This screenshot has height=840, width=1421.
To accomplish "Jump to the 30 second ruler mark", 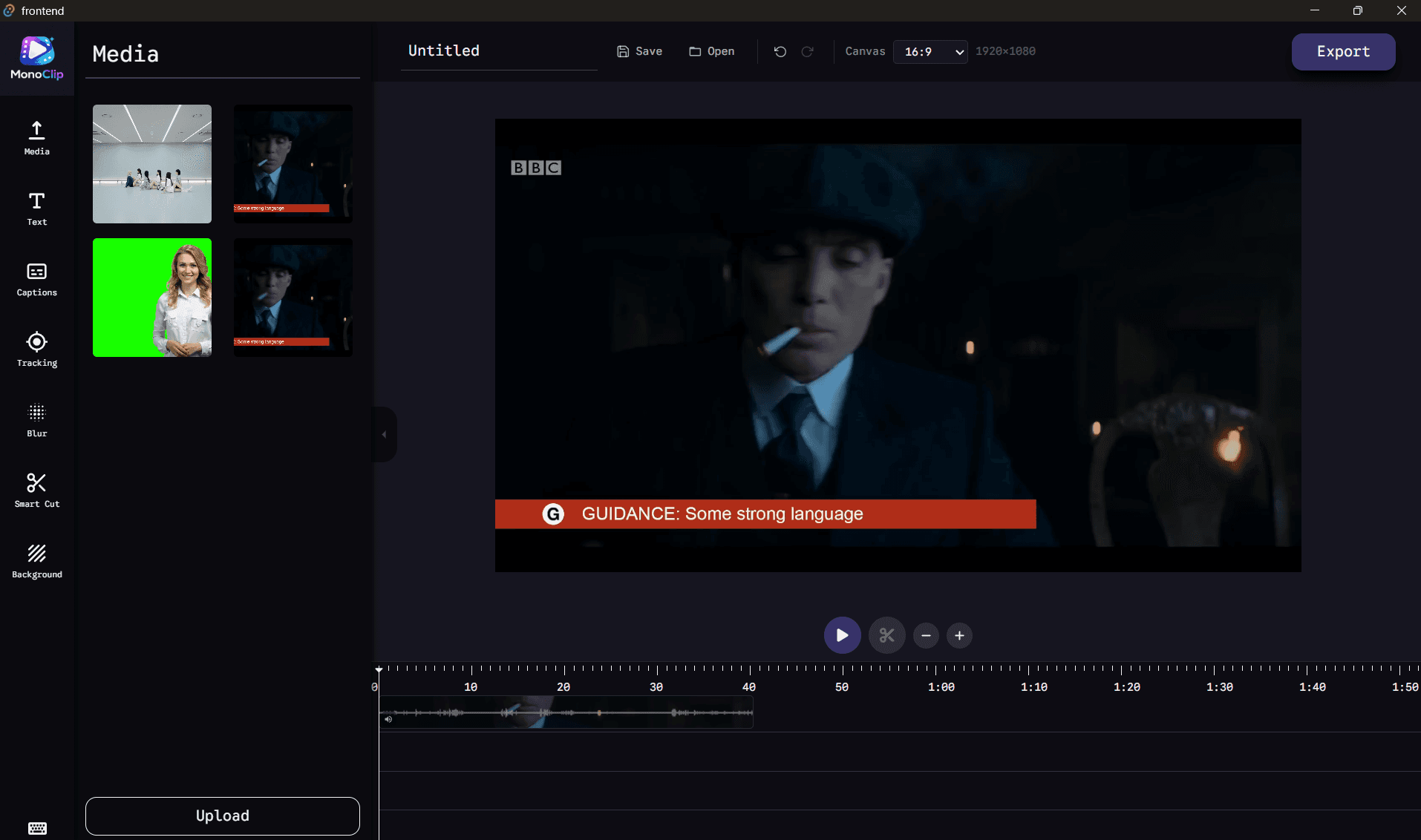I will 656,686.
